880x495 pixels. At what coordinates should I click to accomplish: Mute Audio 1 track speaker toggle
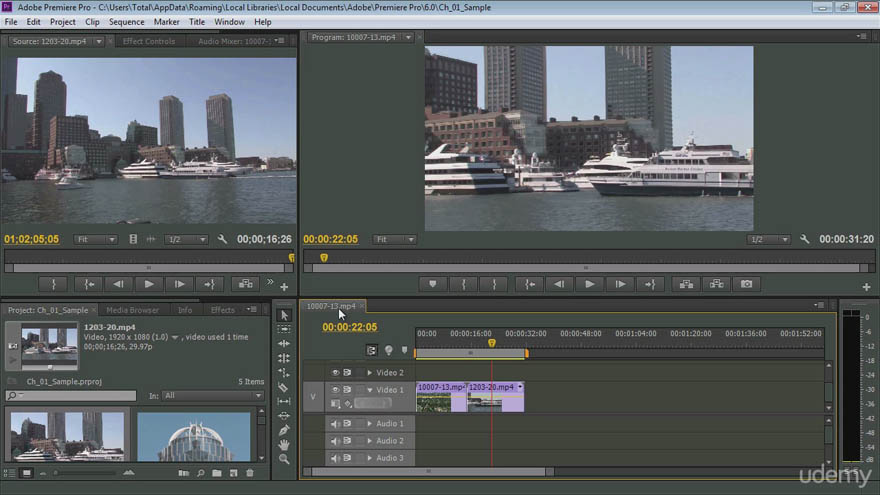tap(335, 424)
